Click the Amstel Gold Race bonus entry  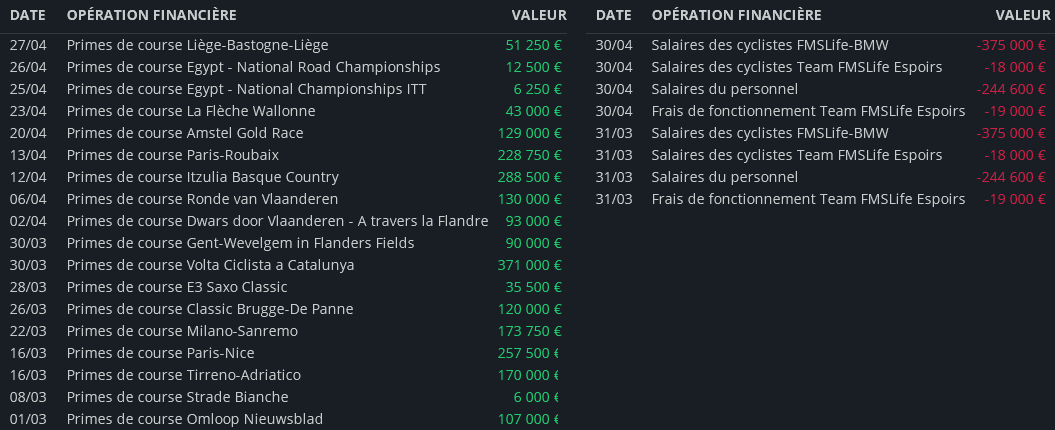pyautogui.click(x=185, y=133)
